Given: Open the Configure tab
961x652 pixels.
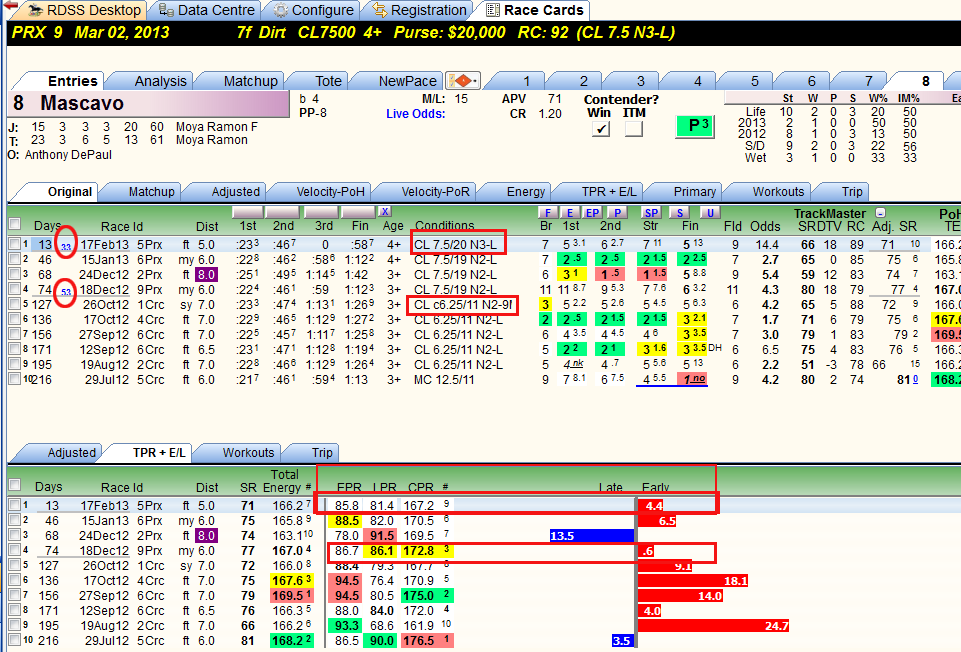Looking at the screenshot, I should coord(314,10).
